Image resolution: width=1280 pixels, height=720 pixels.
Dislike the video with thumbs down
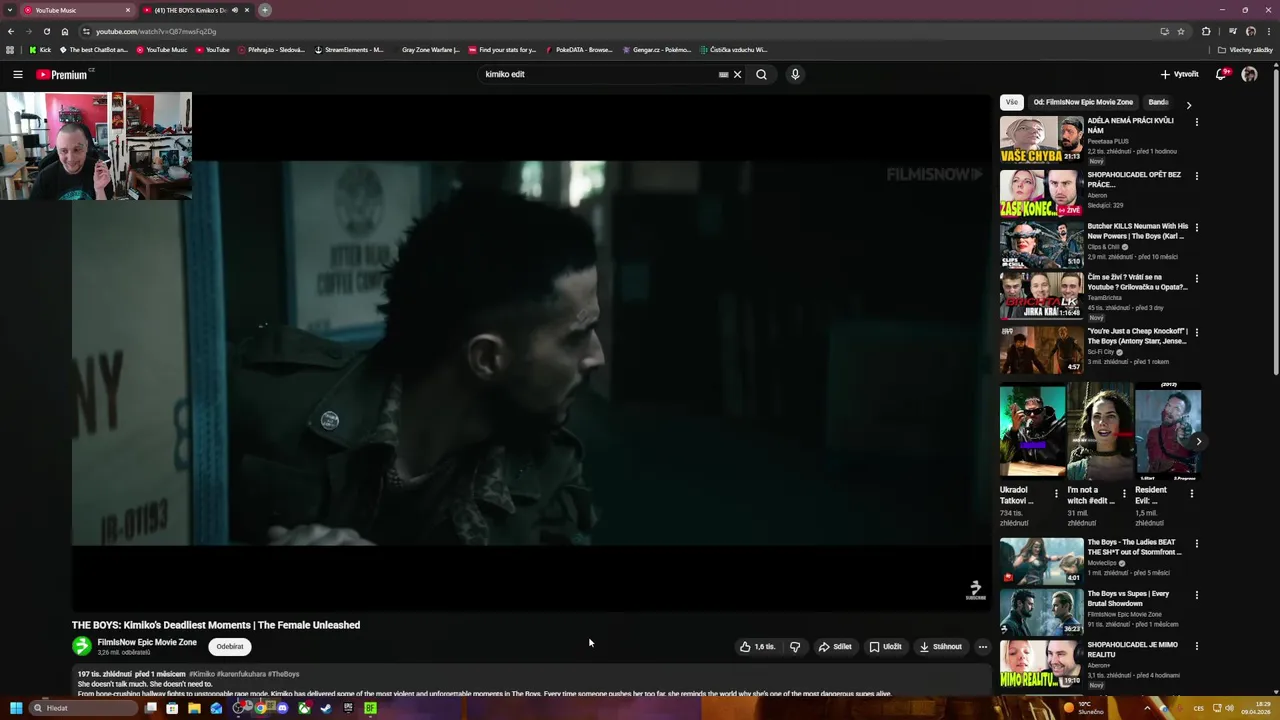click(795, 646)
